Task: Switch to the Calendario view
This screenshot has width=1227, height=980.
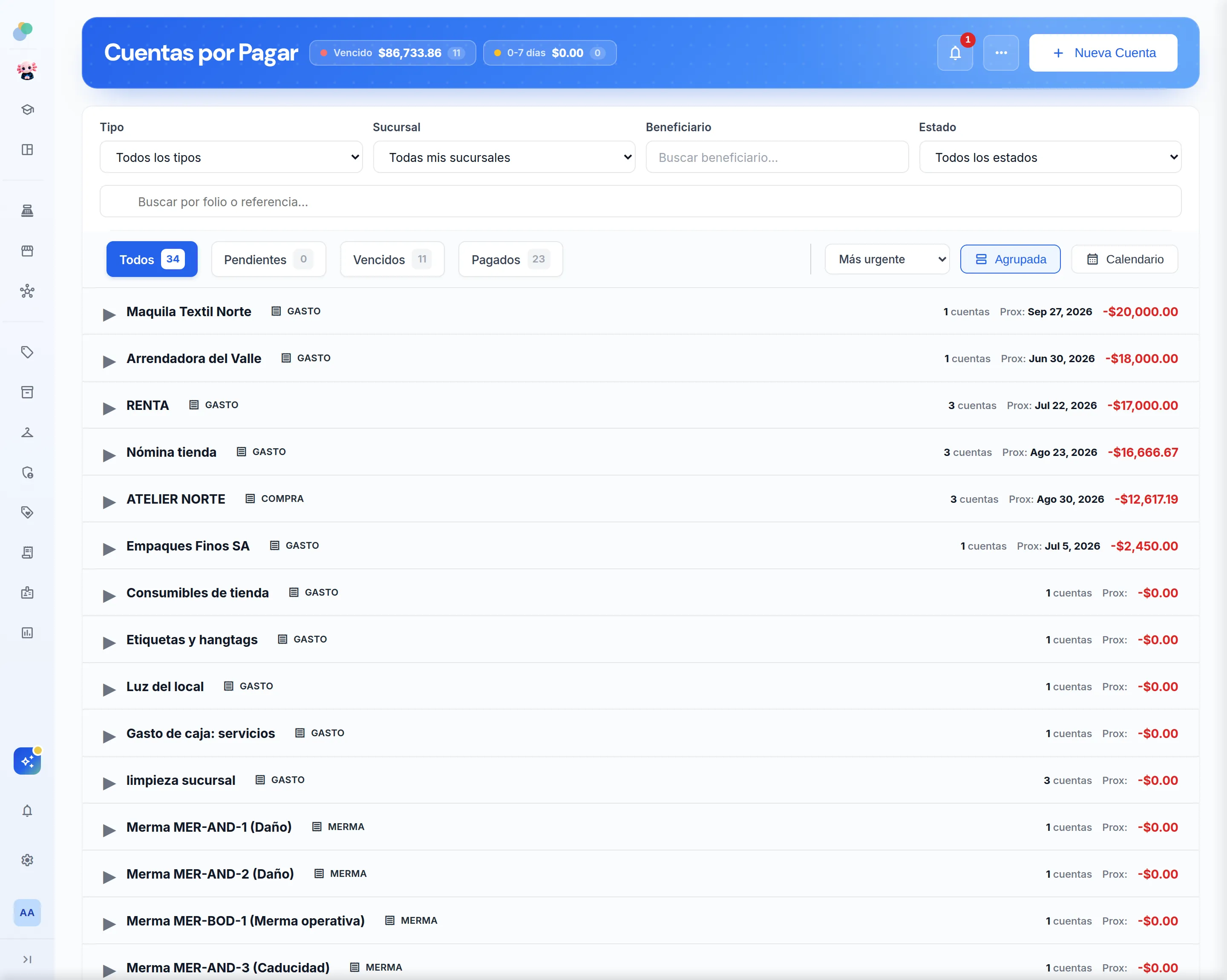Action: 1125,259
